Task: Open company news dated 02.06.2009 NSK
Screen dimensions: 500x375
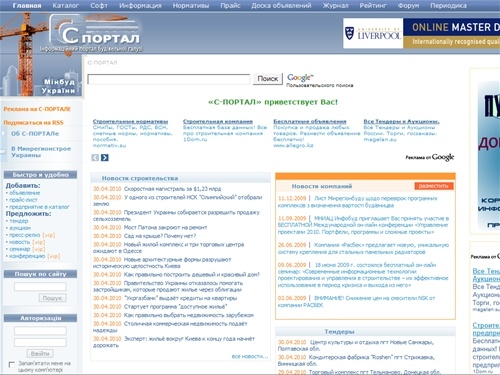Action: click(356, 301)
